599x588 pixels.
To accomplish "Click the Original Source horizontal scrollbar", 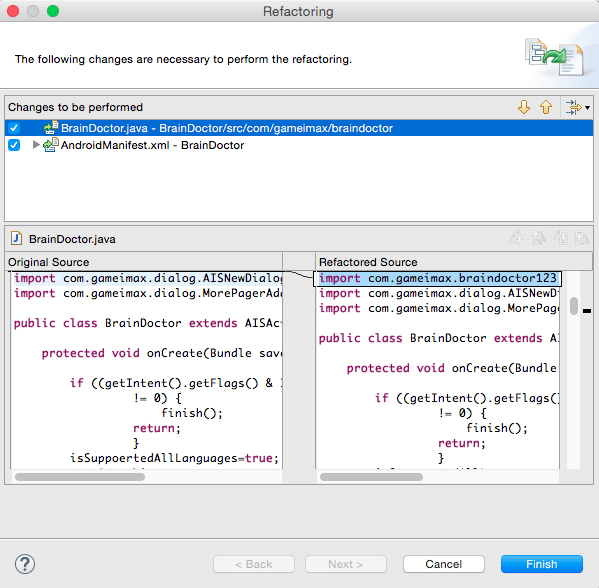I will tap(80, 477).
